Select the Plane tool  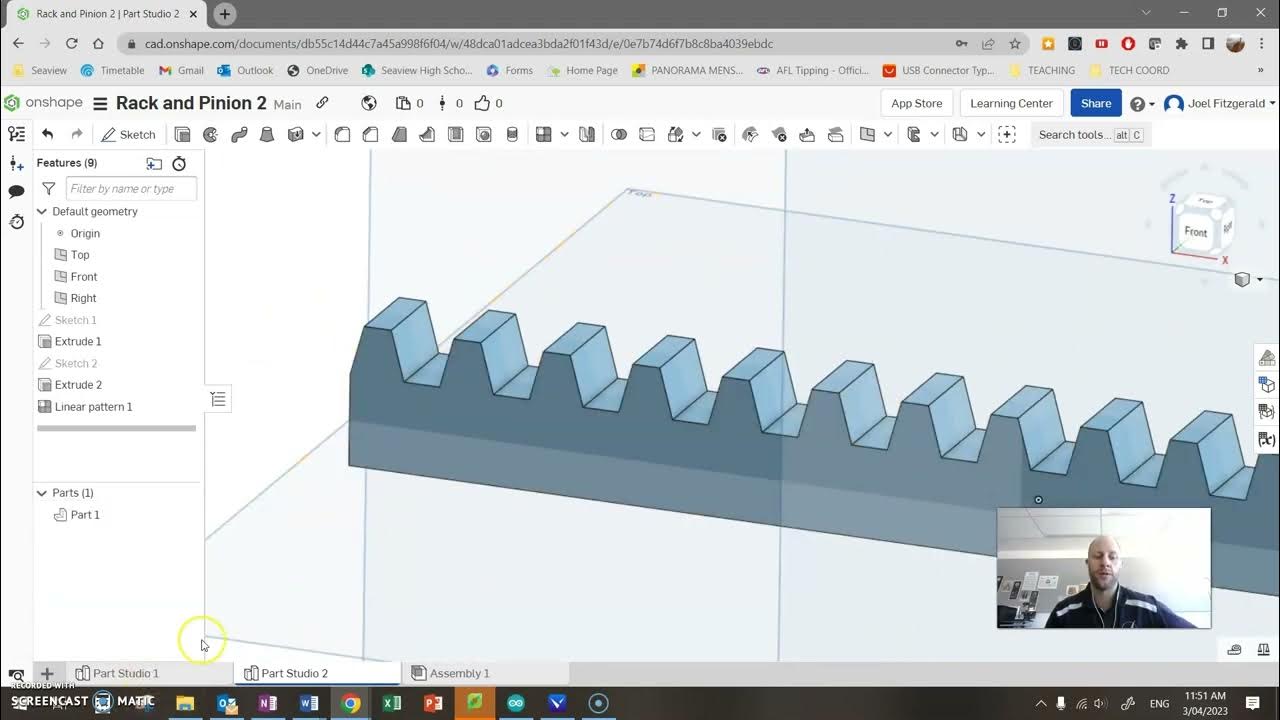coord(867,134)
